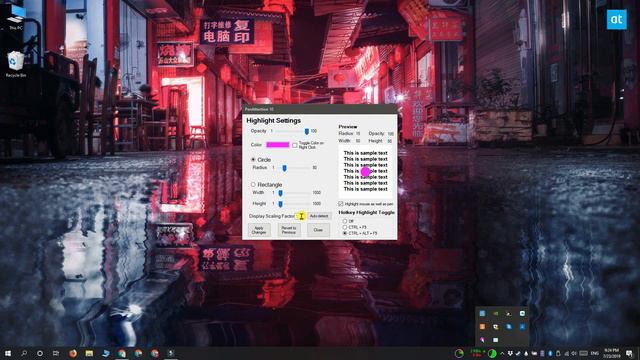Click the green circular meter tray icon
Screen dimensions: 640x360
coord(492,353)
